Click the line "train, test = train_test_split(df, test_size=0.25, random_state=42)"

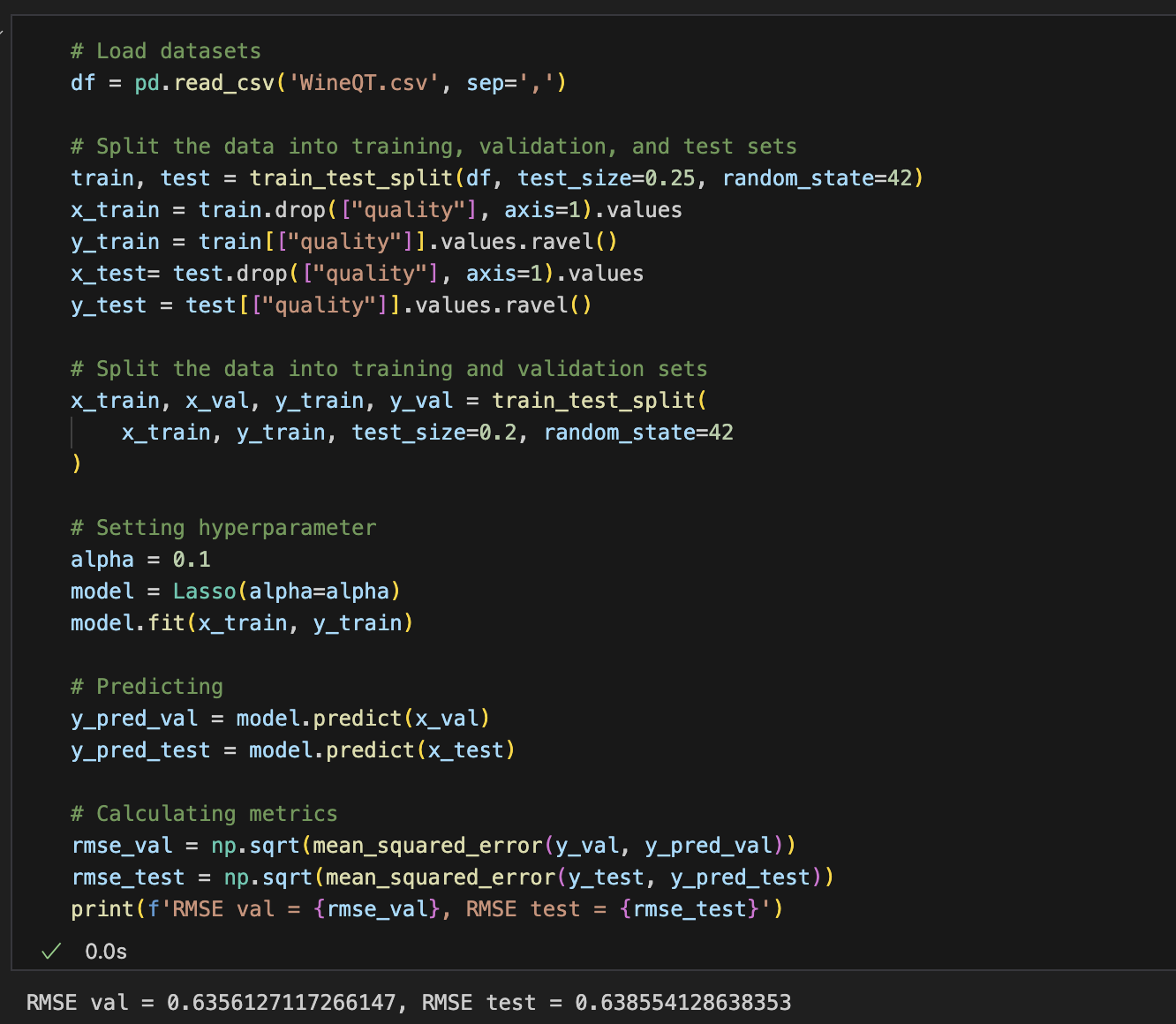click(497, 178)
